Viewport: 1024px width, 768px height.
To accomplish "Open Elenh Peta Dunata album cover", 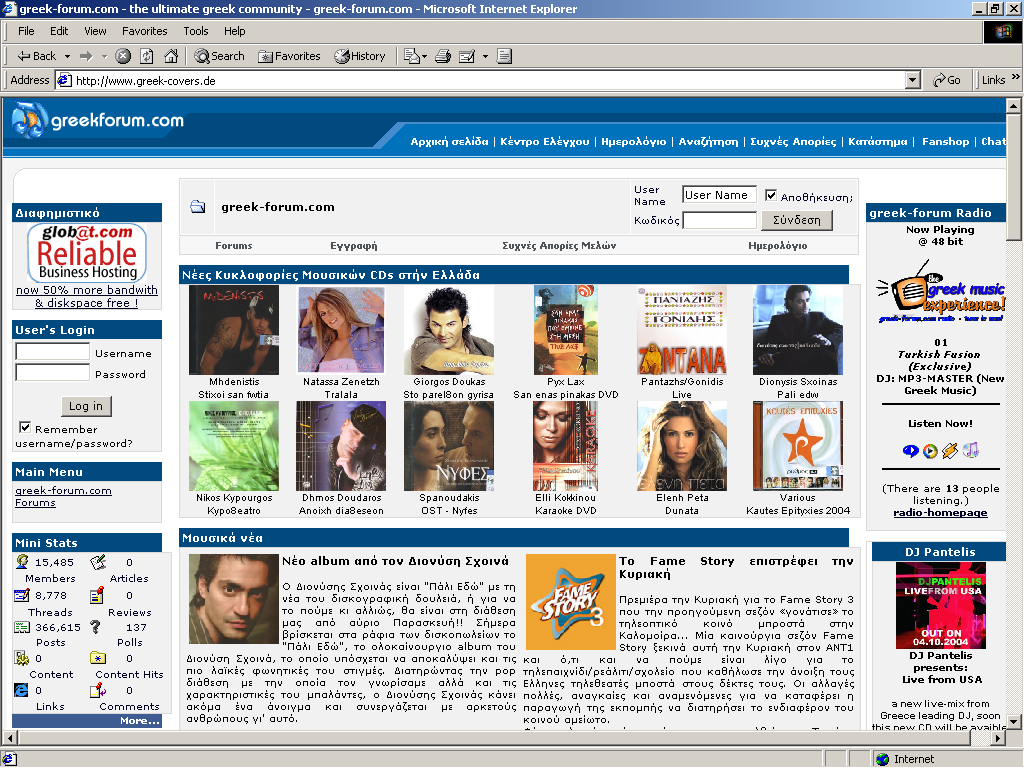I will coord(681,446).
